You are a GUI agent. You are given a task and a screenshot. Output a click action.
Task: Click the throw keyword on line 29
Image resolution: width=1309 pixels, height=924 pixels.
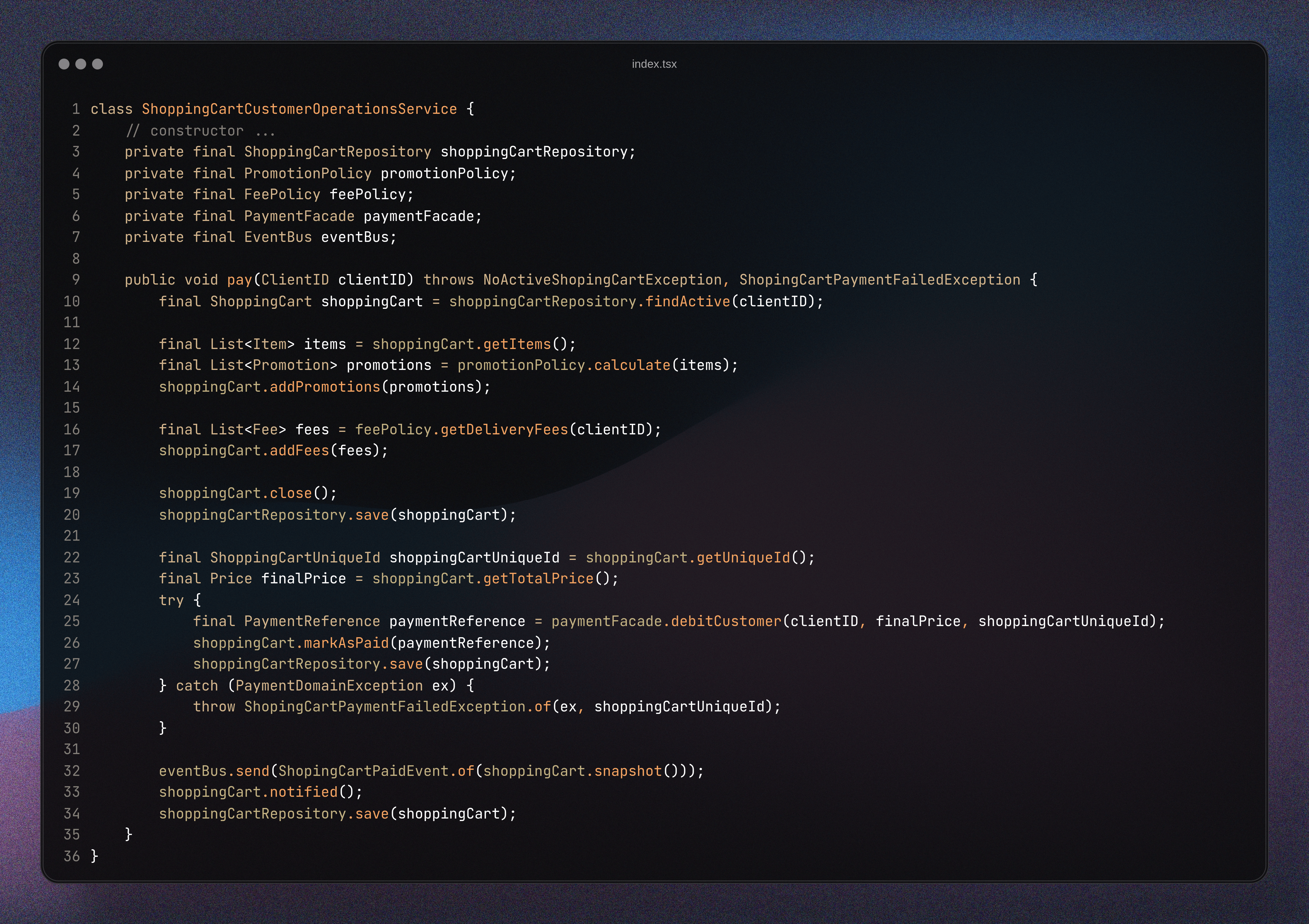click(x=214, y=707)
